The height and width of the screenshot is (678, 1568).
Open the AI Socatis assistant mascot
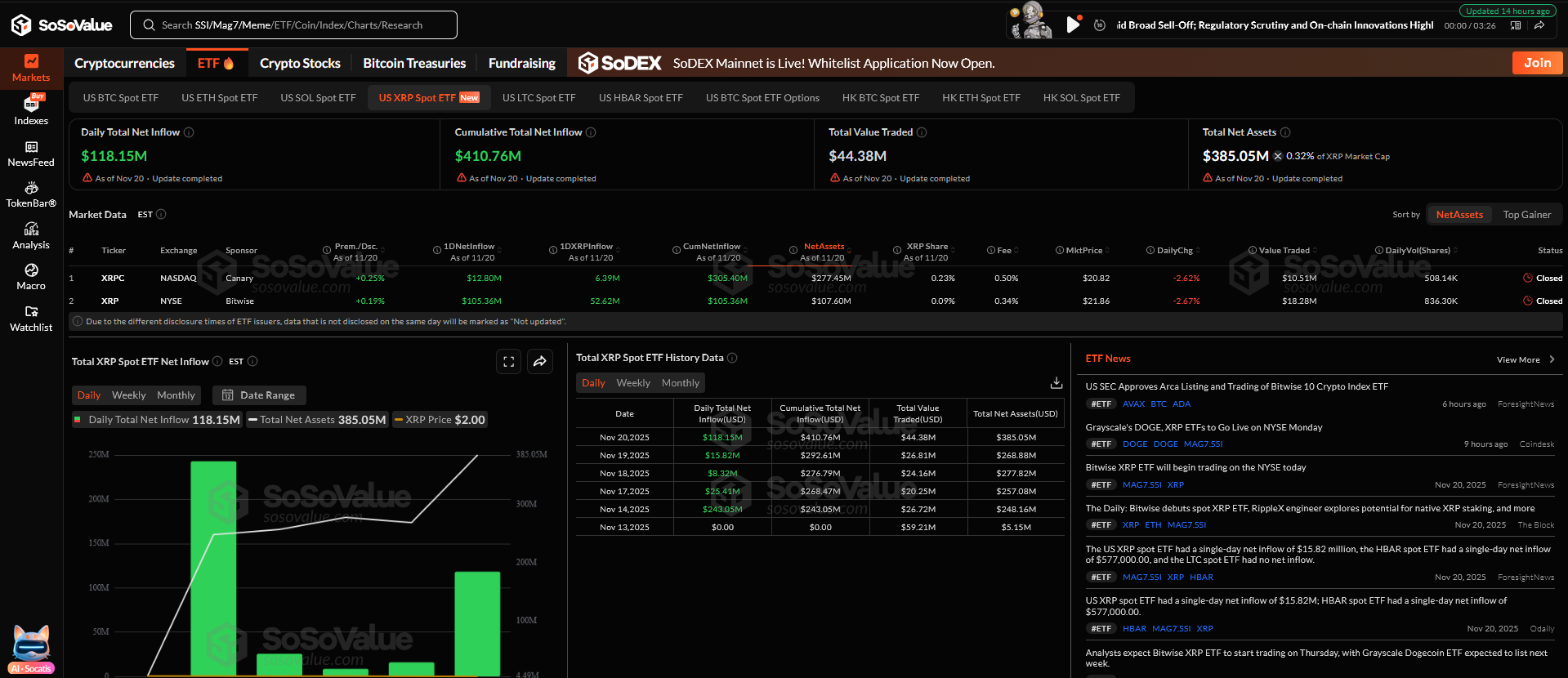coord(32,650)
